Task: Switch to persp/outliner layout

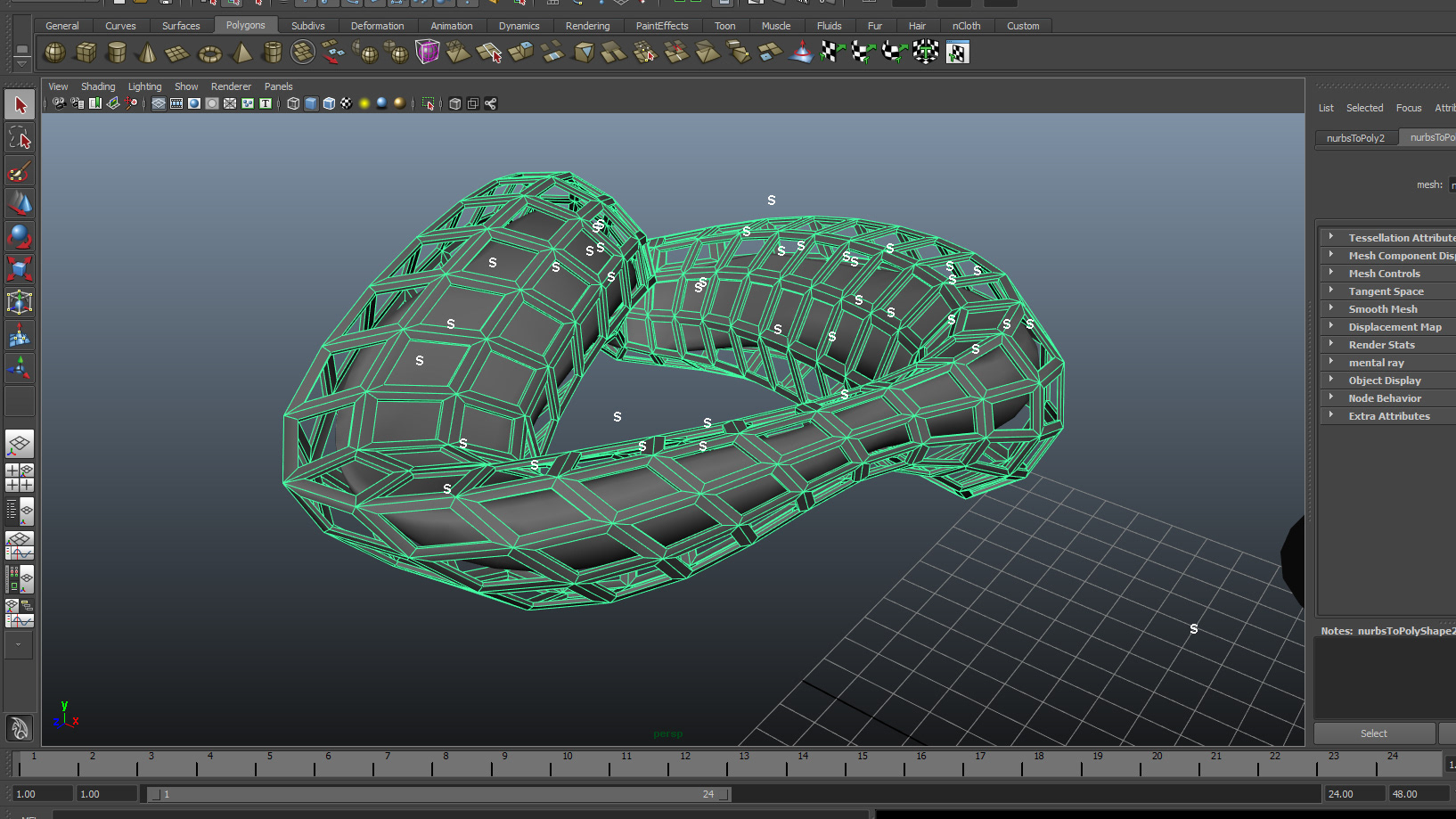Action: [20, 512]
